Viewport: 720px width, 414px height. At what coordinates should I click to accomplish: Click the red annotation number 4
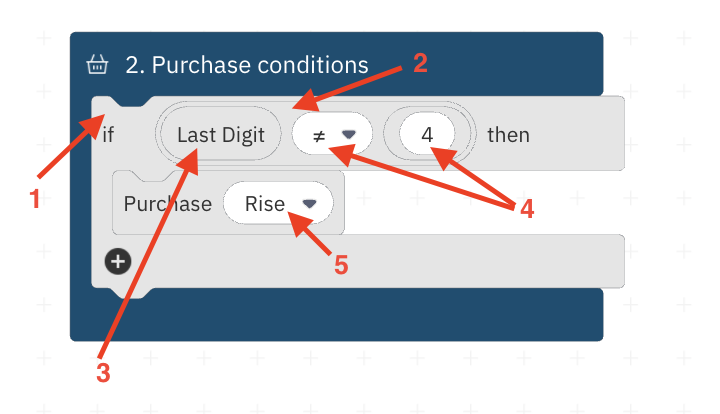(527, 209)
